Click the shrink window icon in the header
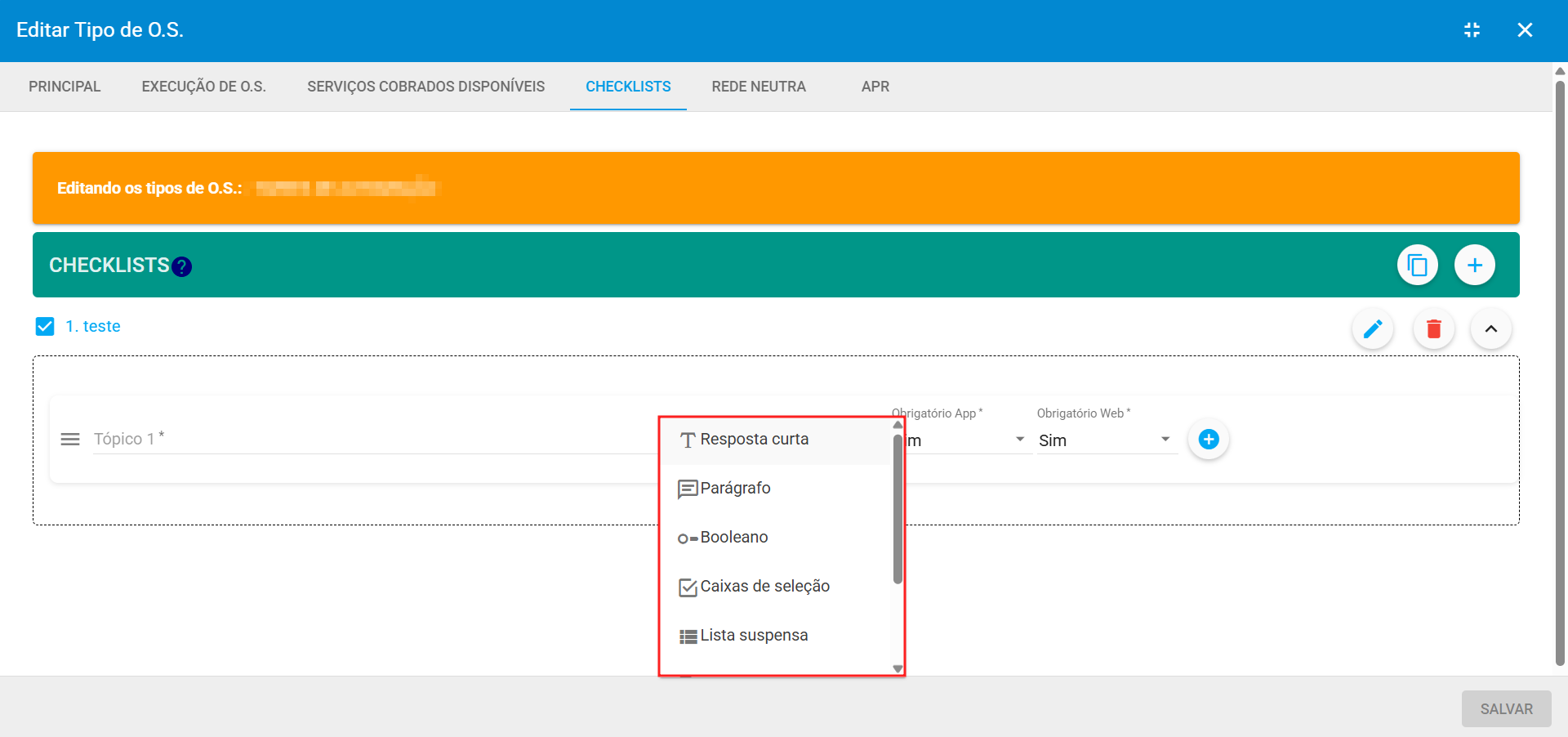 pos(1472,29)
